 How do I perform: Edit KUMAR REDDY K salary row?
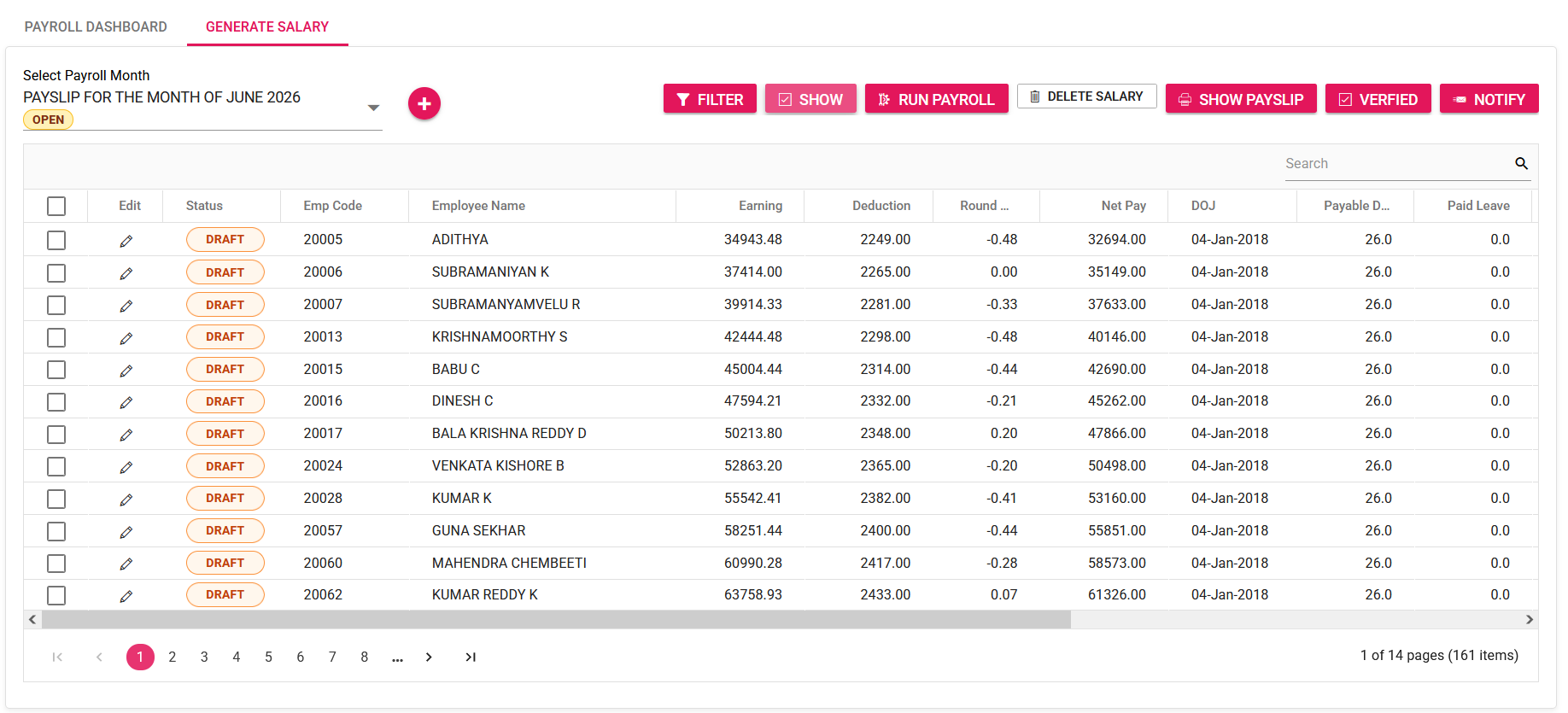pyautogui.click(x=126, y=596)
